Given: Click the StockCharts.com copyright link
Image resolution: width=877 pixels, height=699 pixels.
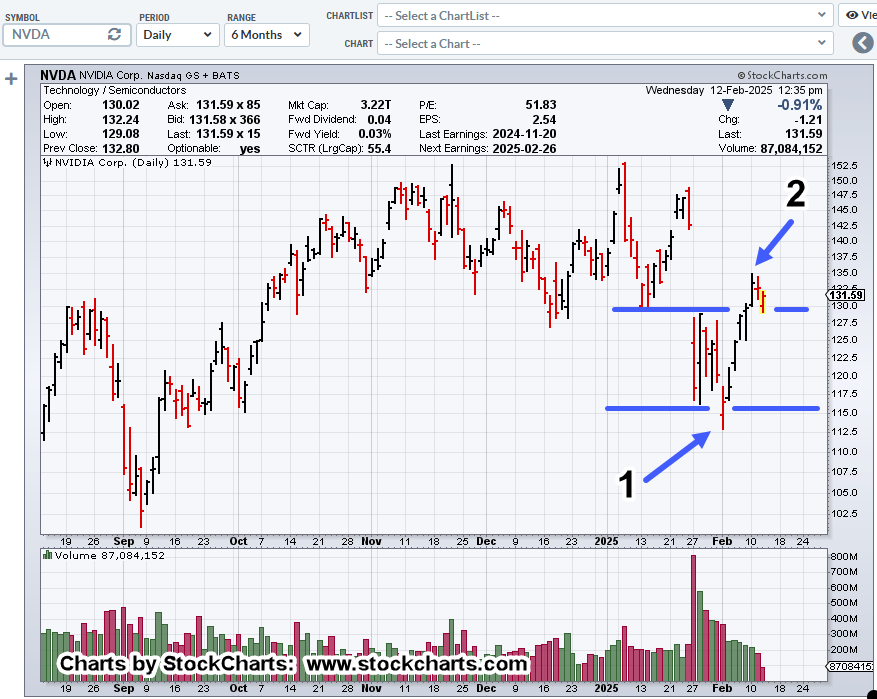Looking at the screenshot, I should [x=782, y=75].
